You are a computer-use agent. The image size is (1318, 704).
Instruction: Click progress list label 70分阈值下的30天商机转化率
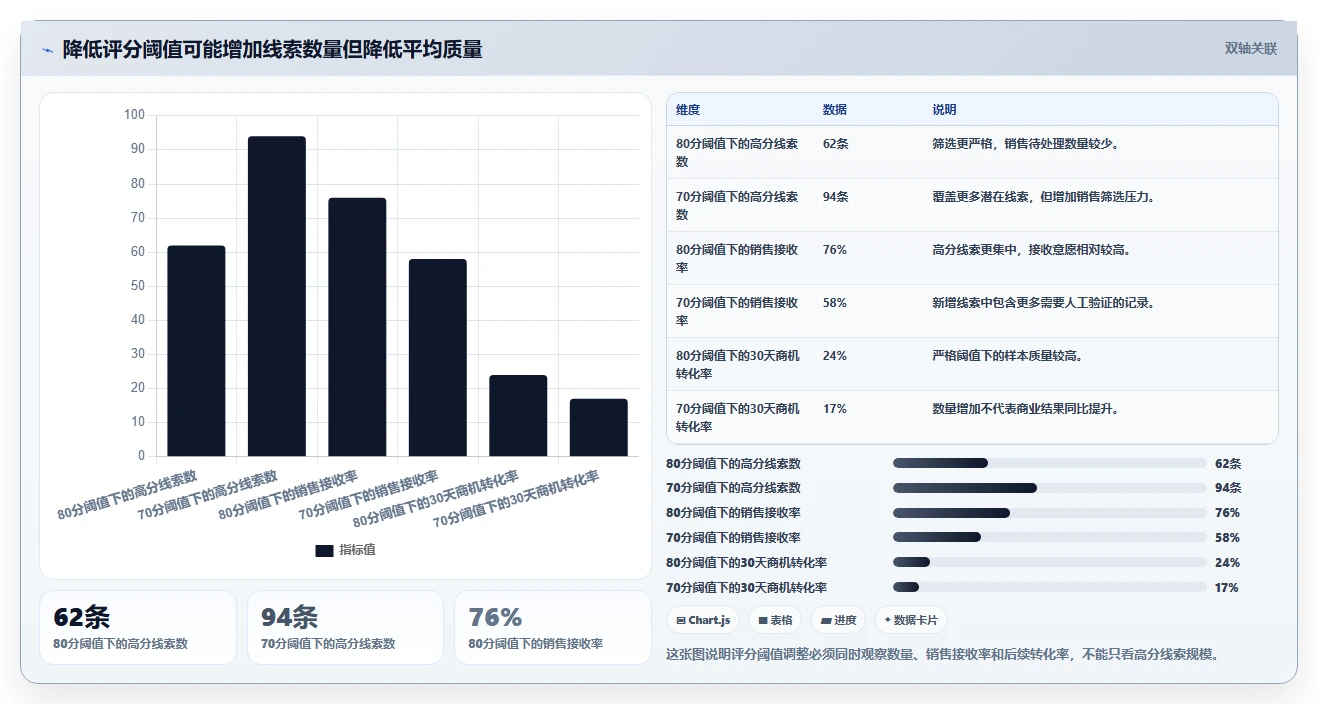point(746,588)
